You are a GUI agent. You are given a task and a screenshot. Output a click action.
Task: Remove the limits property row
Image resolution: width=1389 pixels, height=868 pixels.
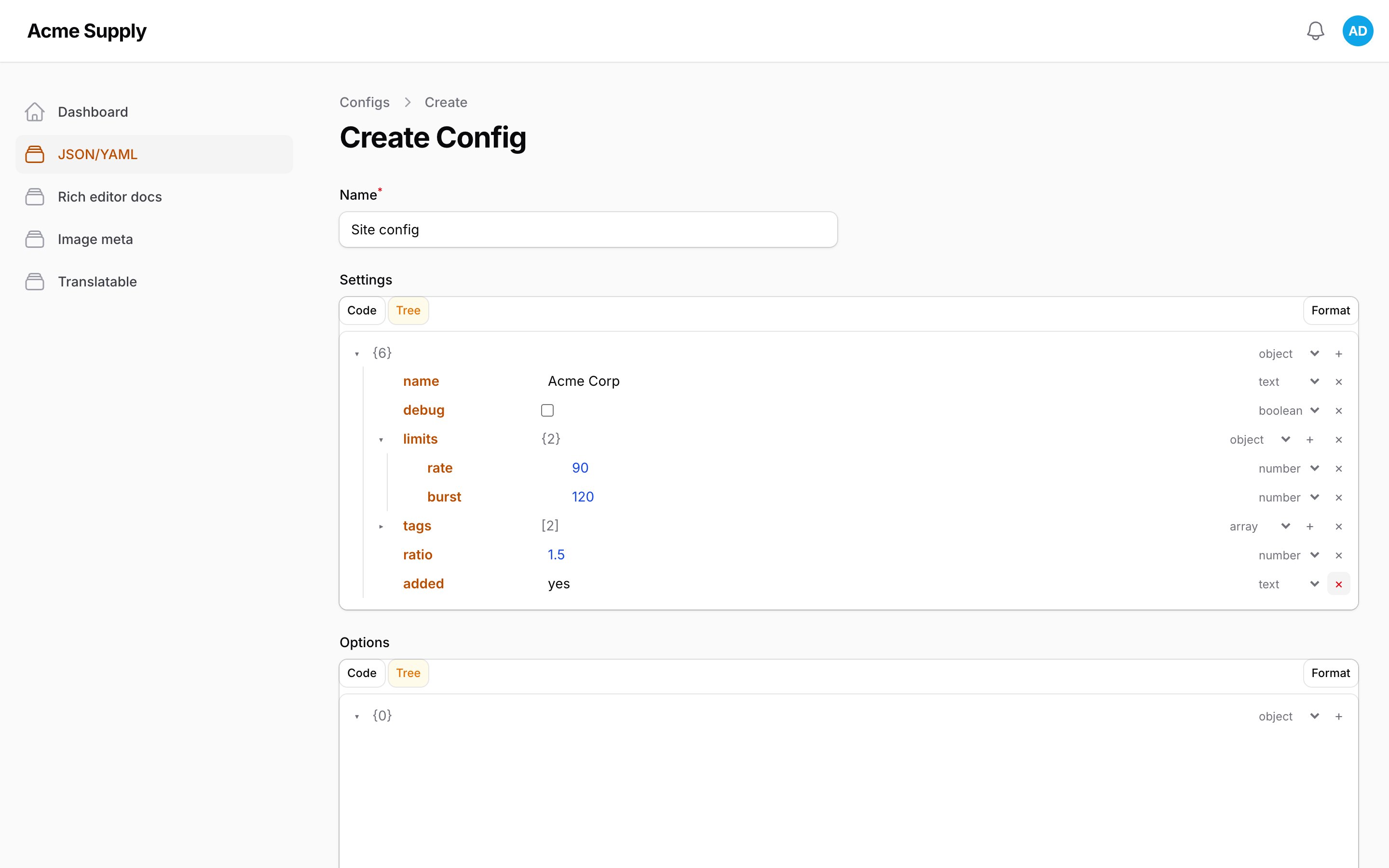point(1338,440)
